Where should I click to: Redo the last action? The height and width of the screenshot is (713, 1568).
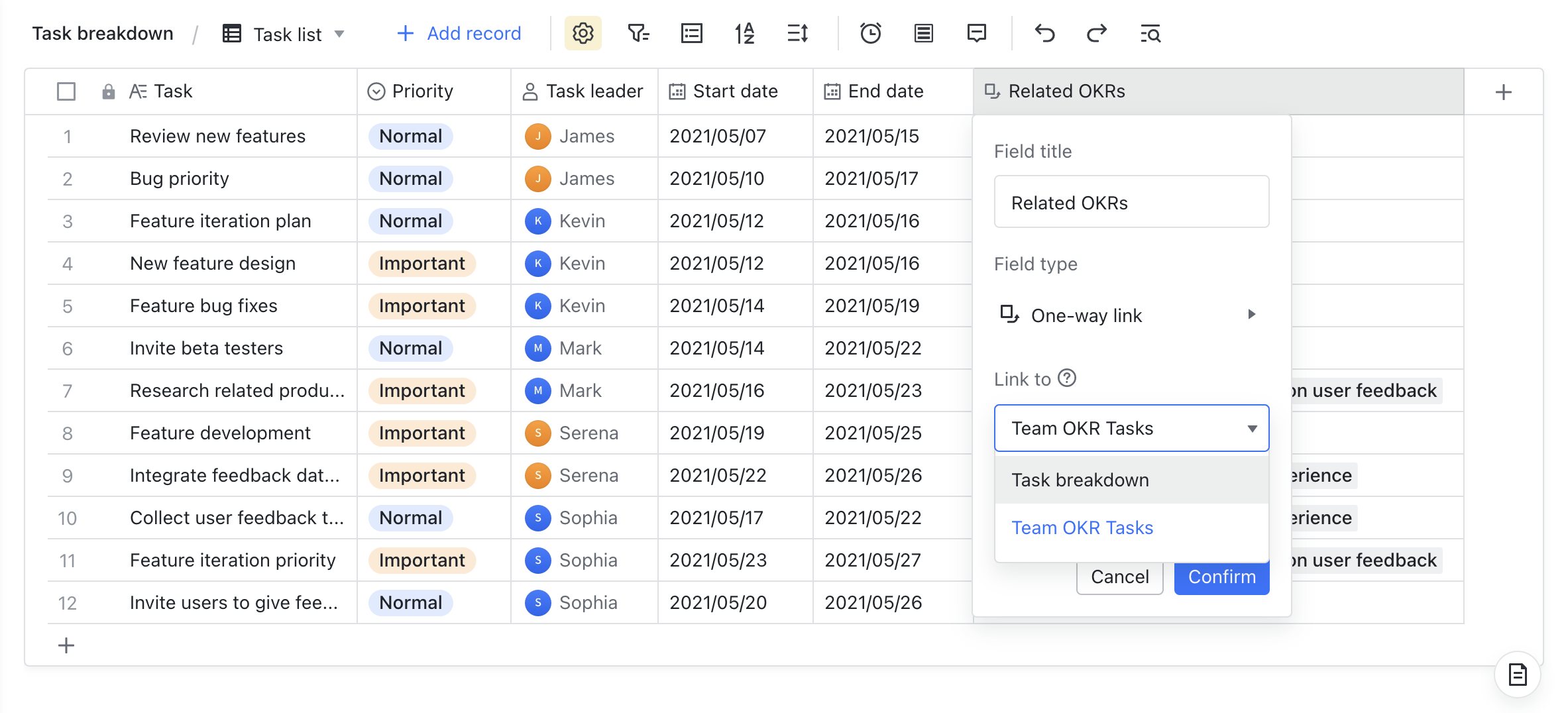[1097, 33]
